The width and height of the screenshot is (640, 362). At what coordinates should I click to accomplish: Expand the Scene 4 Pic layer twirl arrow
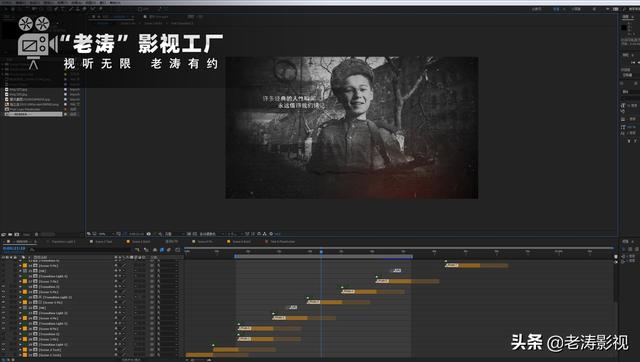[20, 318]
